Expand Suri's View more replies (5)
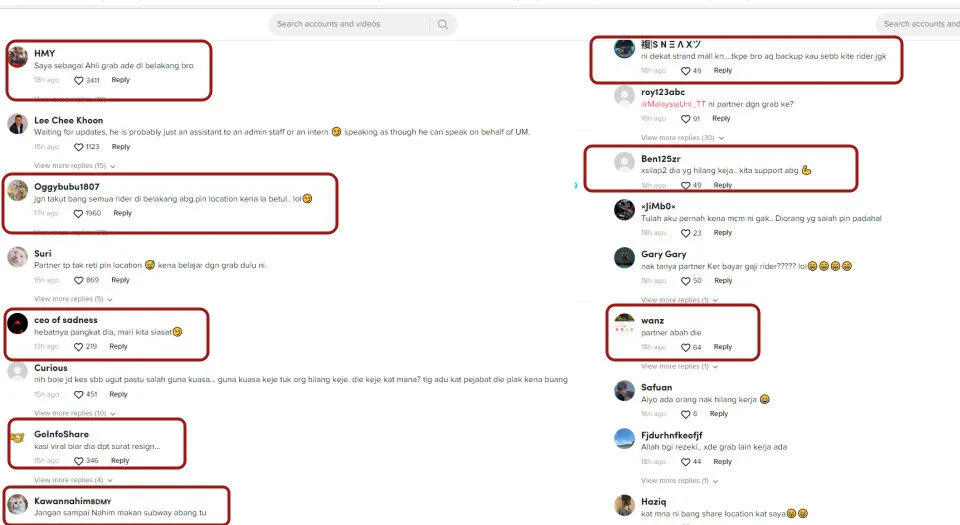 pyautogui.click(x=73, y=299)
